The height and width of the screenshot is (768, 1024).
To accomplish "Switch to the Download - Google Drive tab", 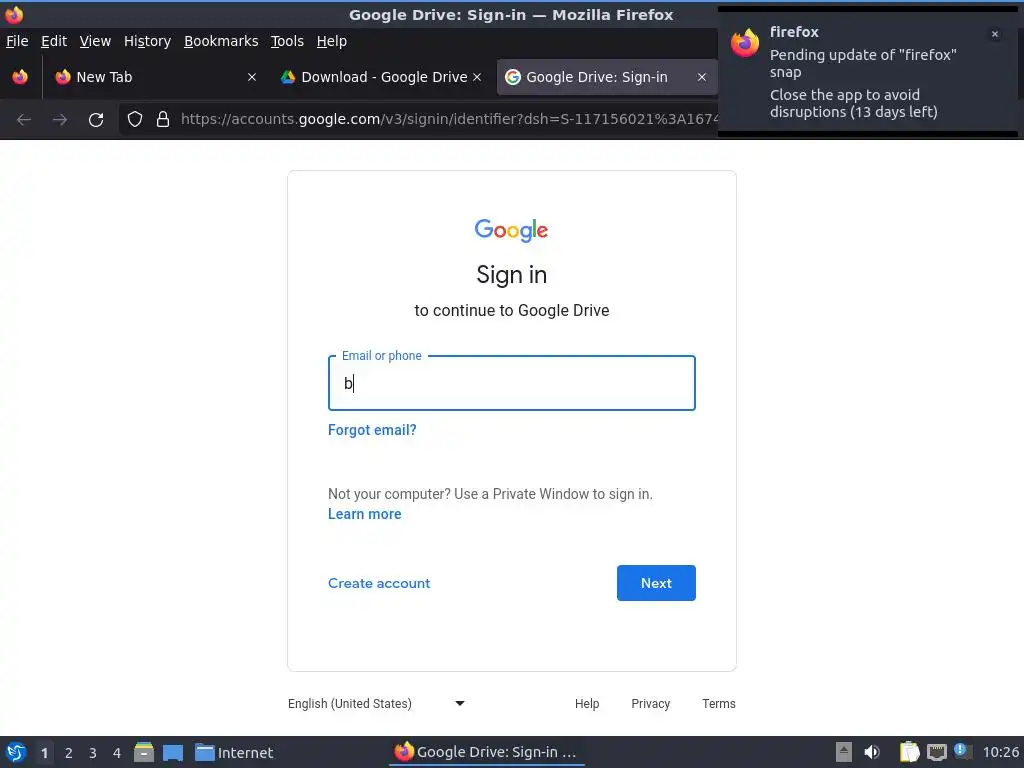I will click(x=379, y=77).
